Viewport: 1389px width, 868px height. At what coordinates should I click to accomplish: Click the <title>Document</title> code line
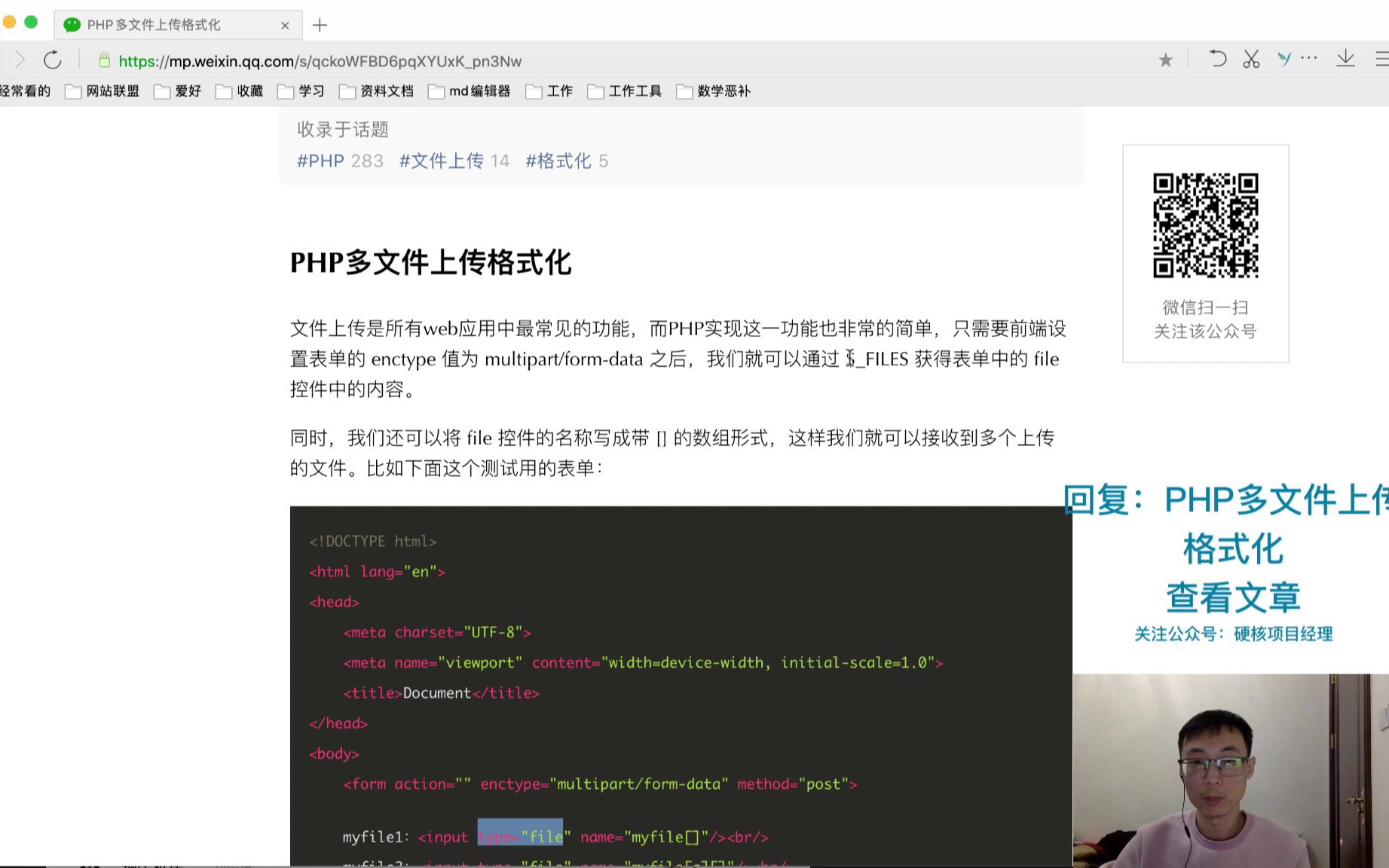pyautogui.click(x=442, y=692)
